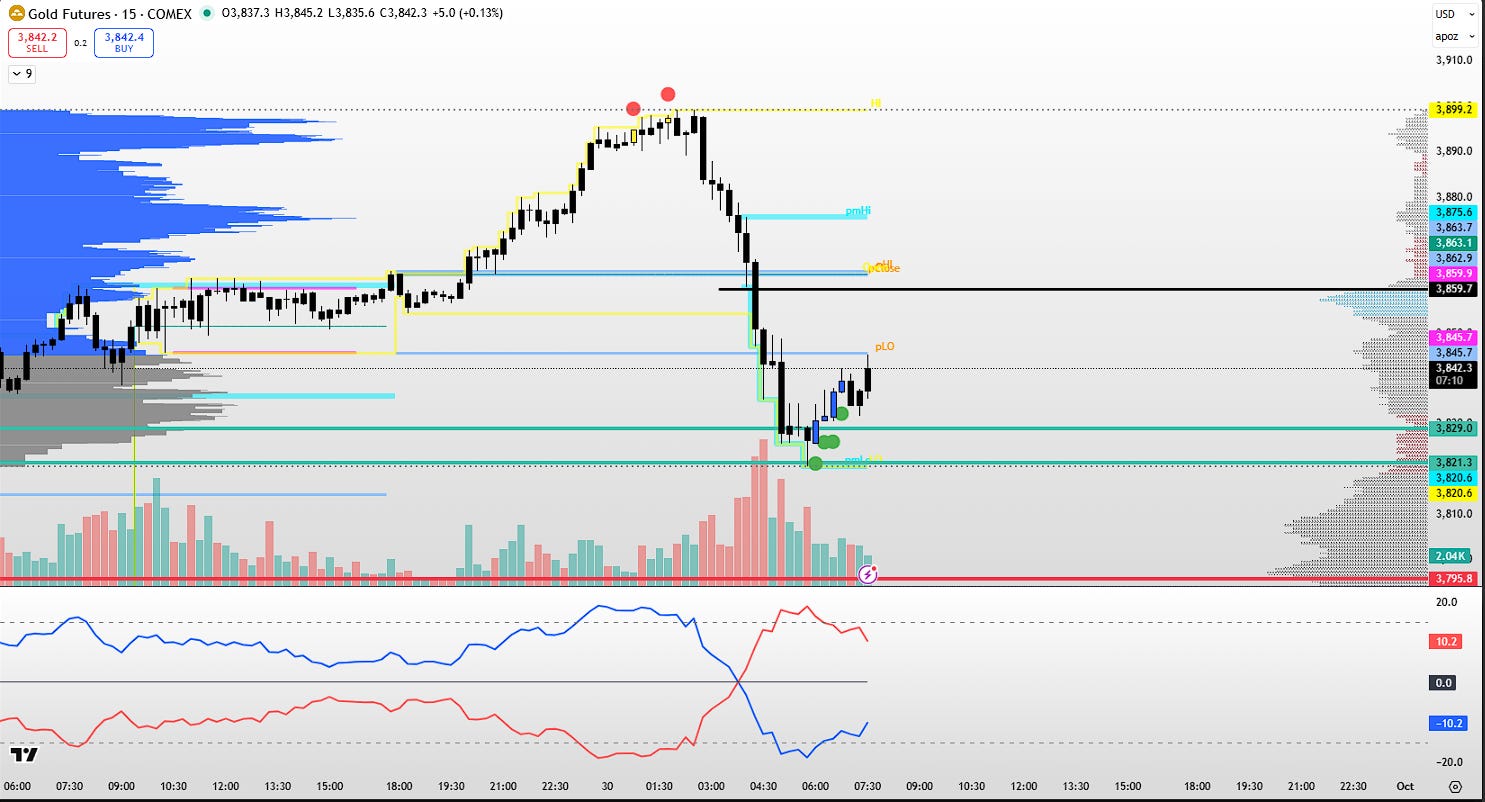Click the yellow 3,899.2 price label

coord(1454,109)
